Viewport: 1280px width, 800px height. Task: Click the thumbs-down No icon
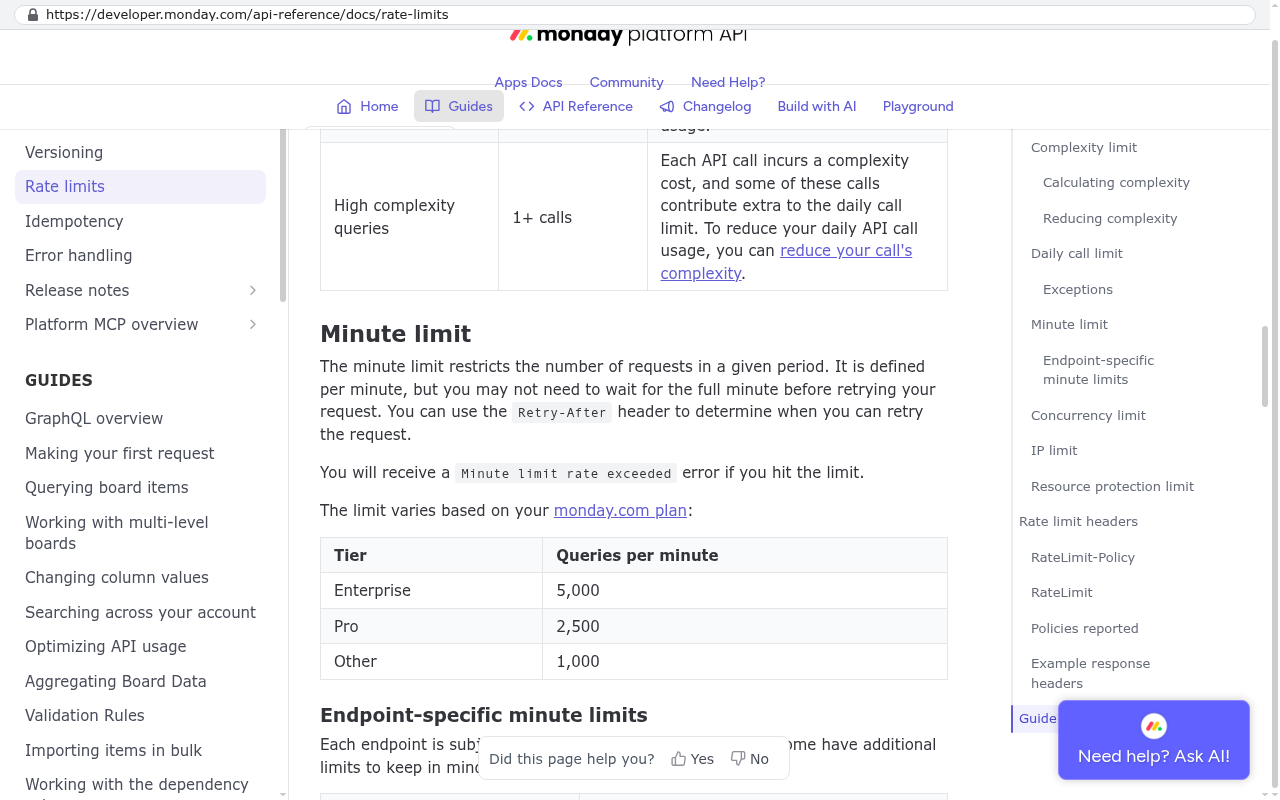[738, 759]
